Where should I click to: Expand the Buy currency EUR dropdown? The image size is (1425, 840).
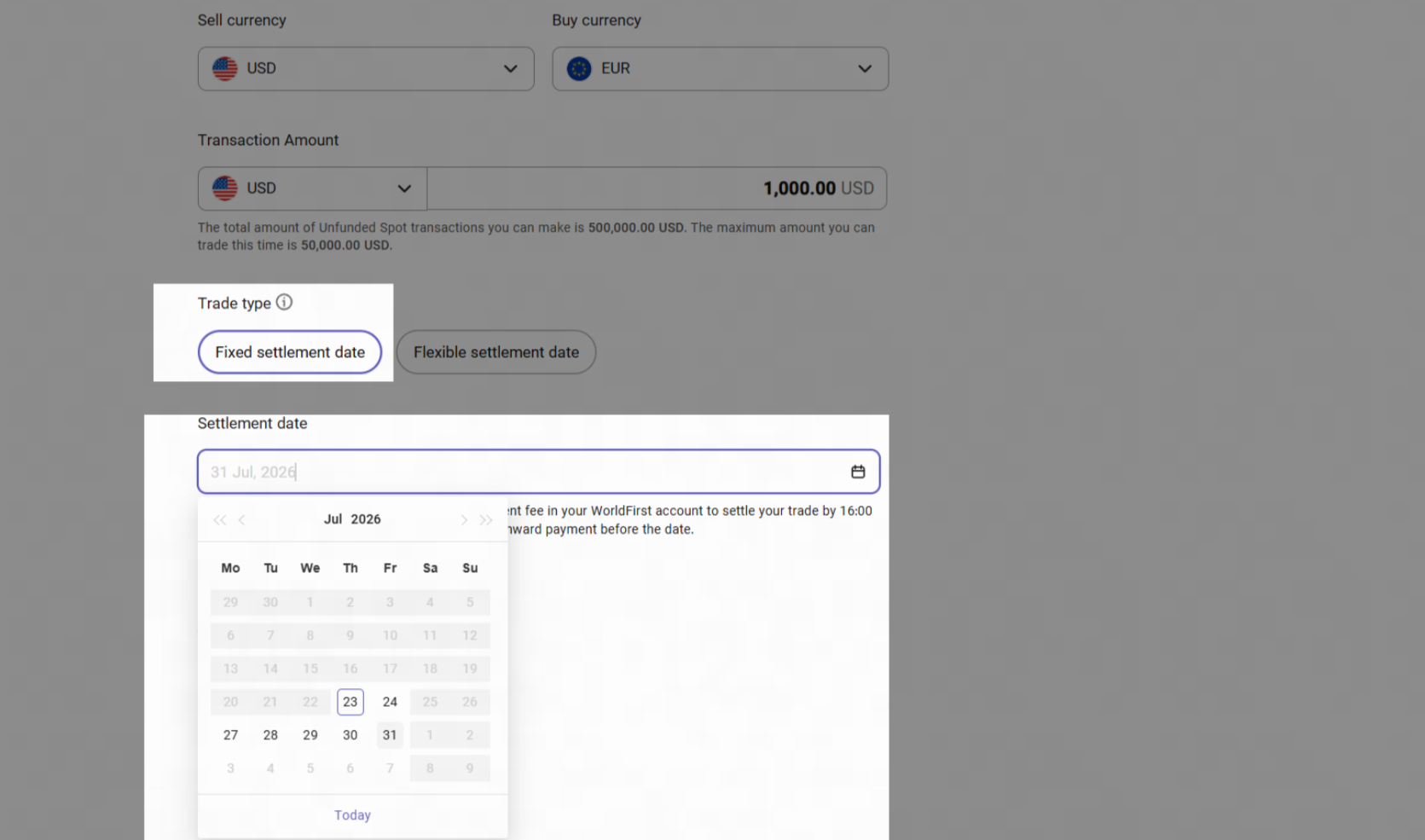720,68
